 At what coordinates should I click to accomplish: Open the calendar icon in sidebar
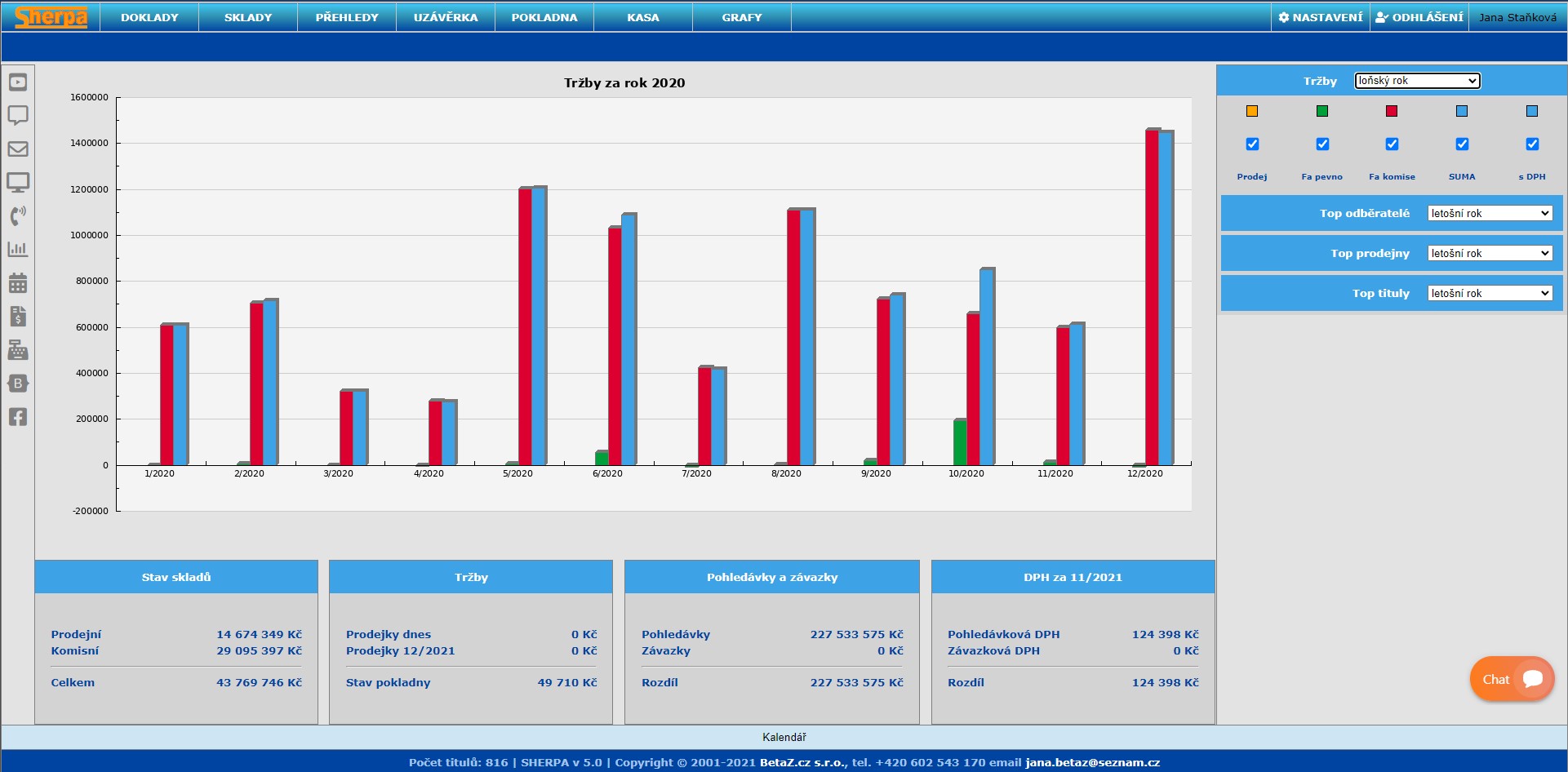click(x=18, y=283)
